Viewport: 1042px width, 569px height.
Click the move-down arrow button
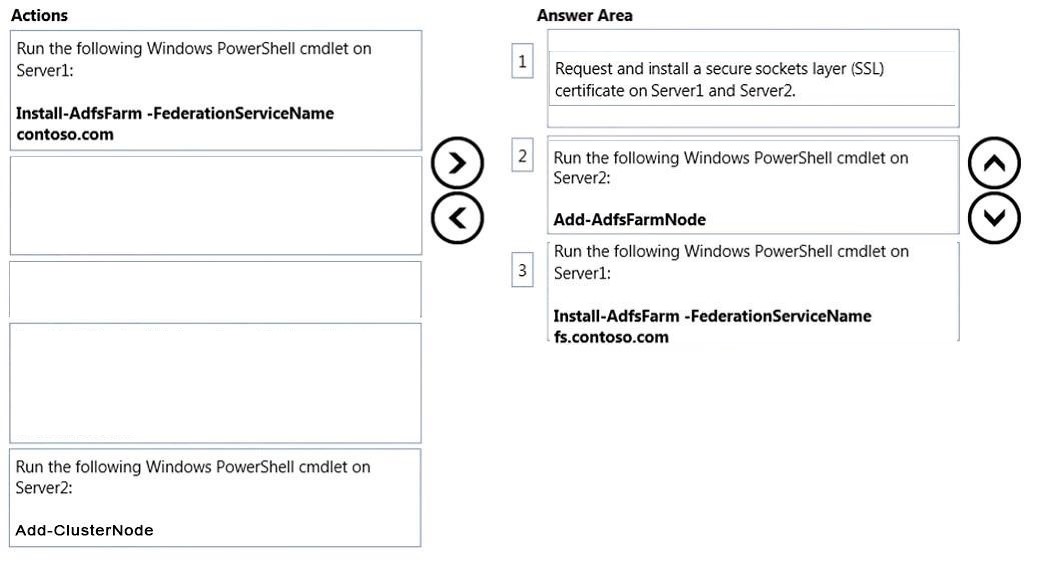(x=994, y=218)
